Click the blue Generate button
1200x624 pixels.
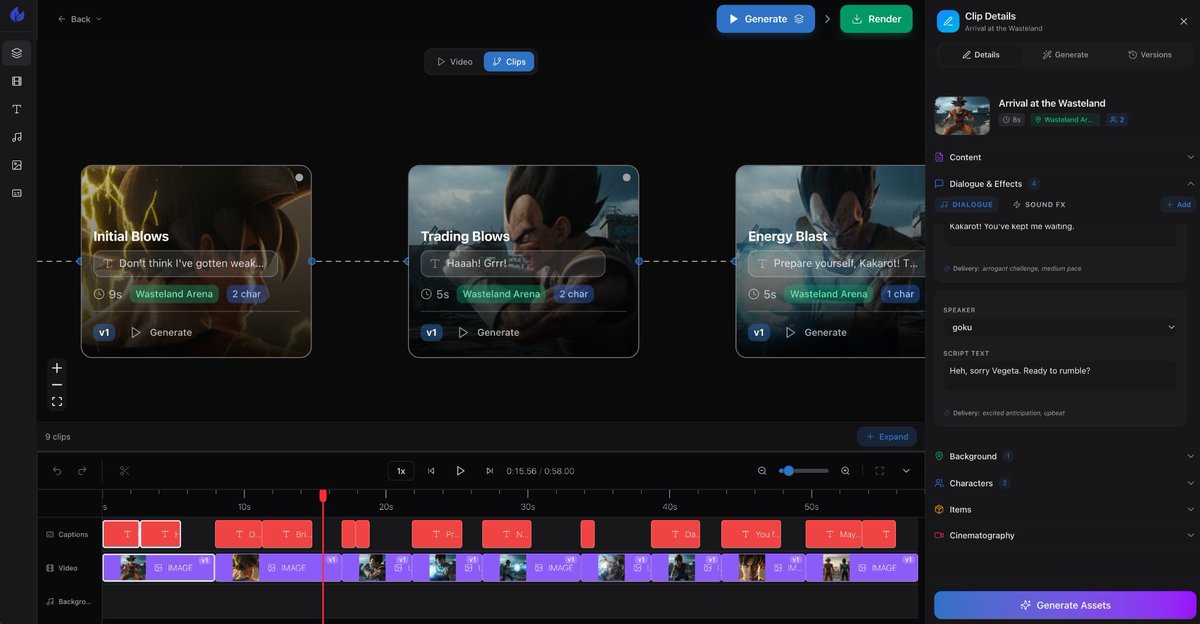(765, 19)
